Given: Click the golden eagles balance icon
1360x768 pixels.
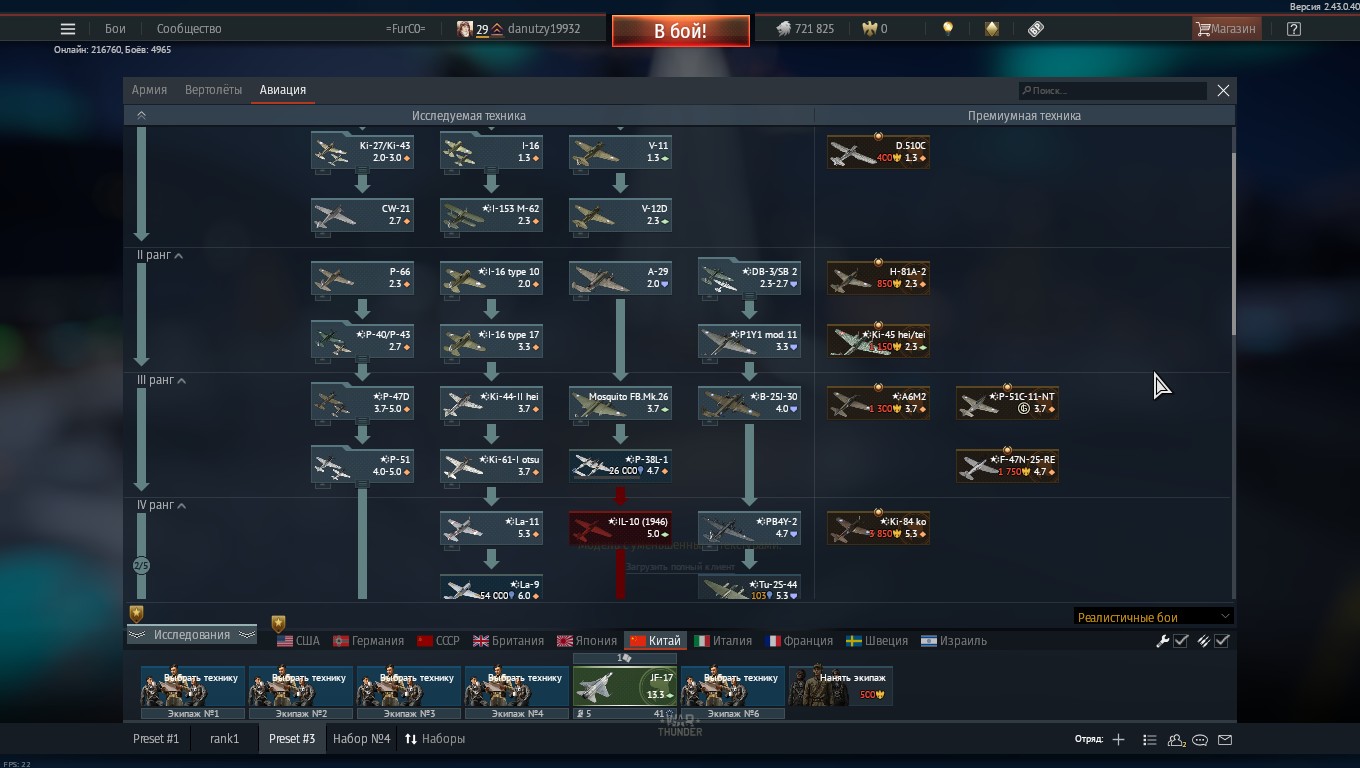Looking at the screenshot, I should pyautogui.click(x=868, y=29).
